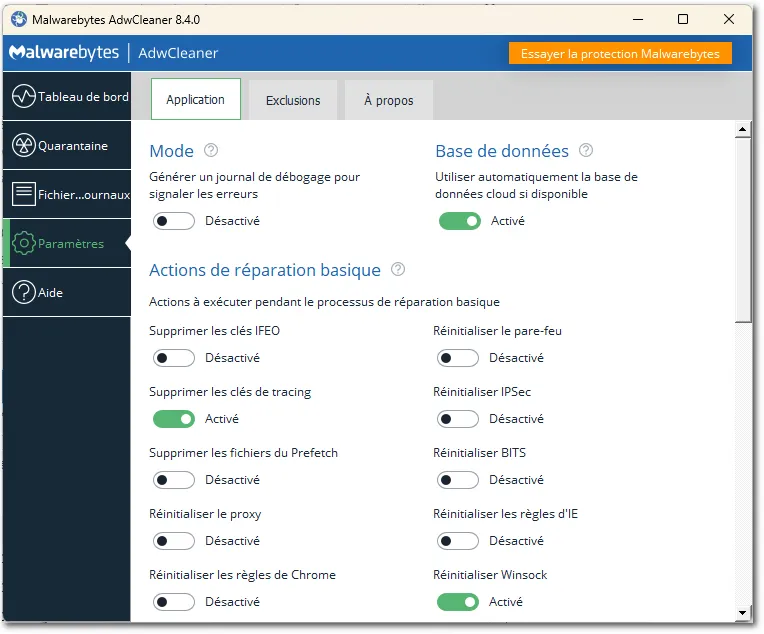Click the Base de données help icon
This screenshot has width=764, height=634.
click(x=586, y=150)
